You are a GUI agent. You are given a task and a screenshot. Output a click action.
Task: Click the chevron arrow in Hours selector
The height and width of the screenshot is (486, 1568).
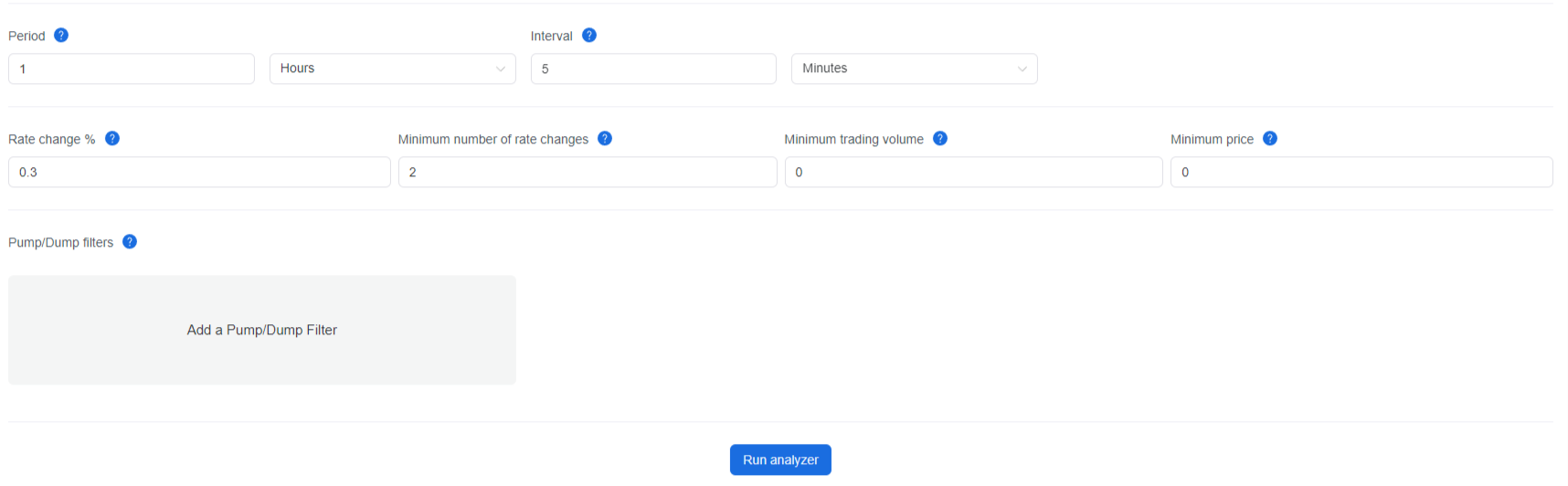[x=501, y=69]
